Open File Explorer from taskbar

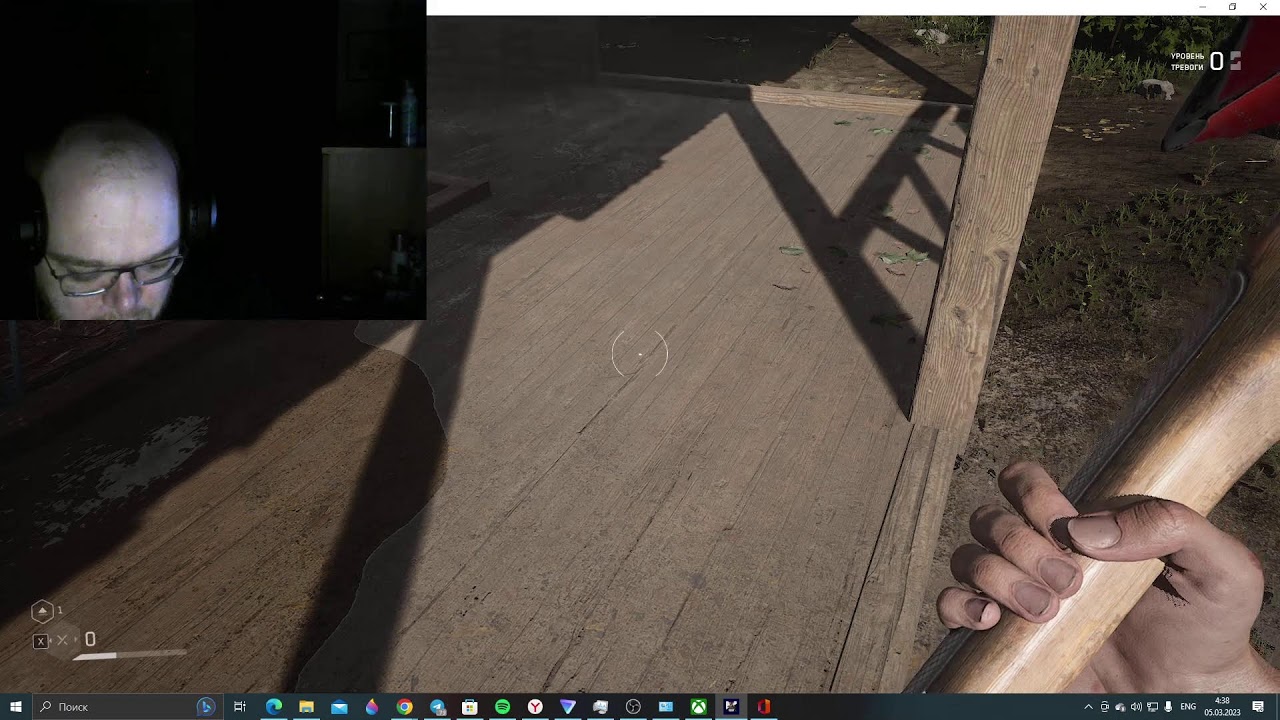pyautogui.click(x=306, y=707)
